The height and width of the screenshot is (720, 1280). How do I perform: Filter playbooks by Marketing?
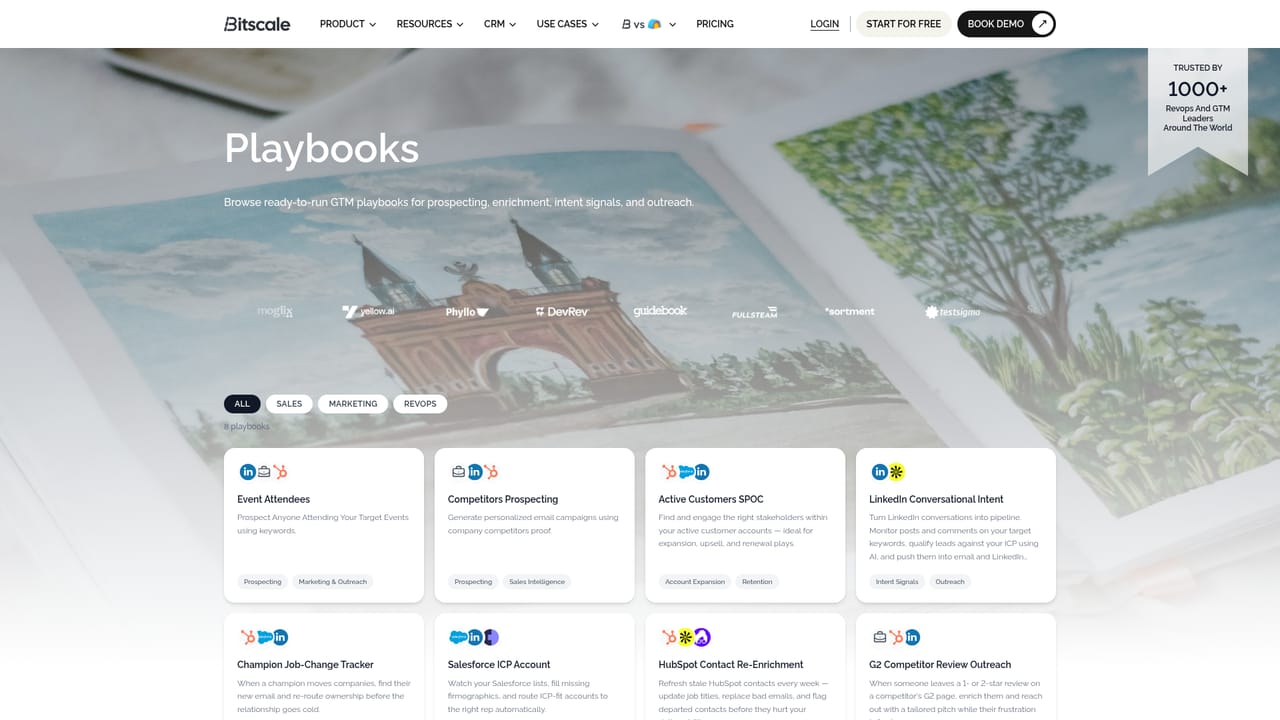click(x=353, y=404)
